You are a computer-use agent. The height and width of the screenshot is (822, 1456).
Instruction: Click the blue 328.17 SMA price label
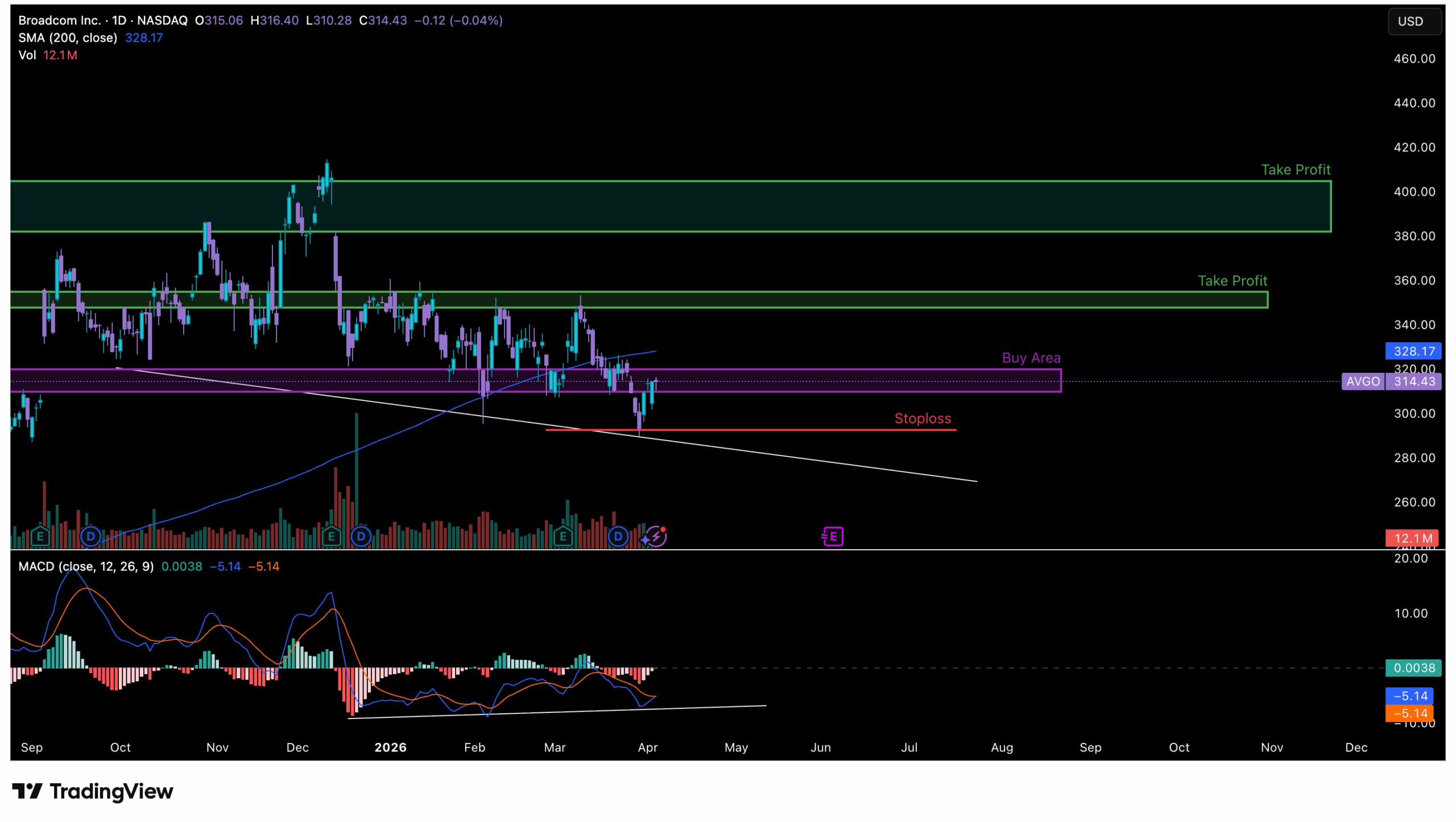(x=1413, y=351)
